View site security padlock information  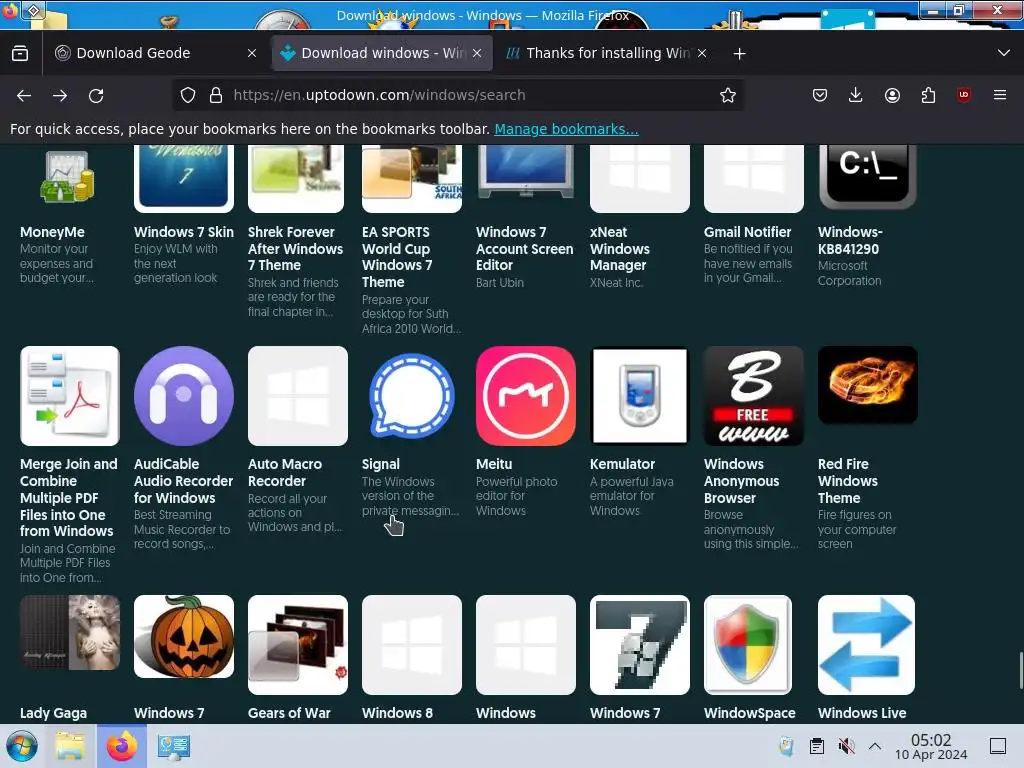coord(216,95)
